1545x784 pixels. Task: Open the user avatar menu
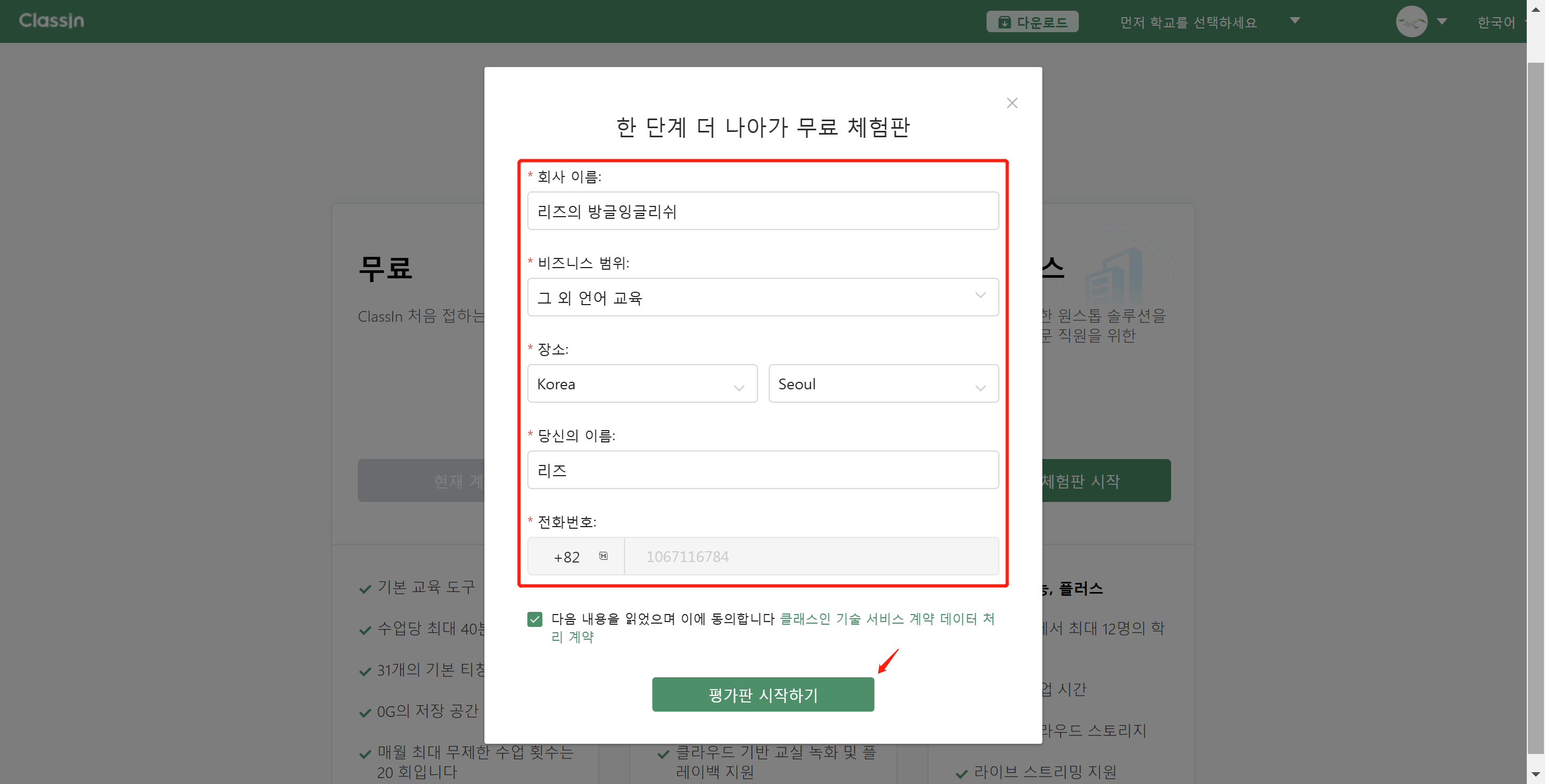(x=1411, y=21)
